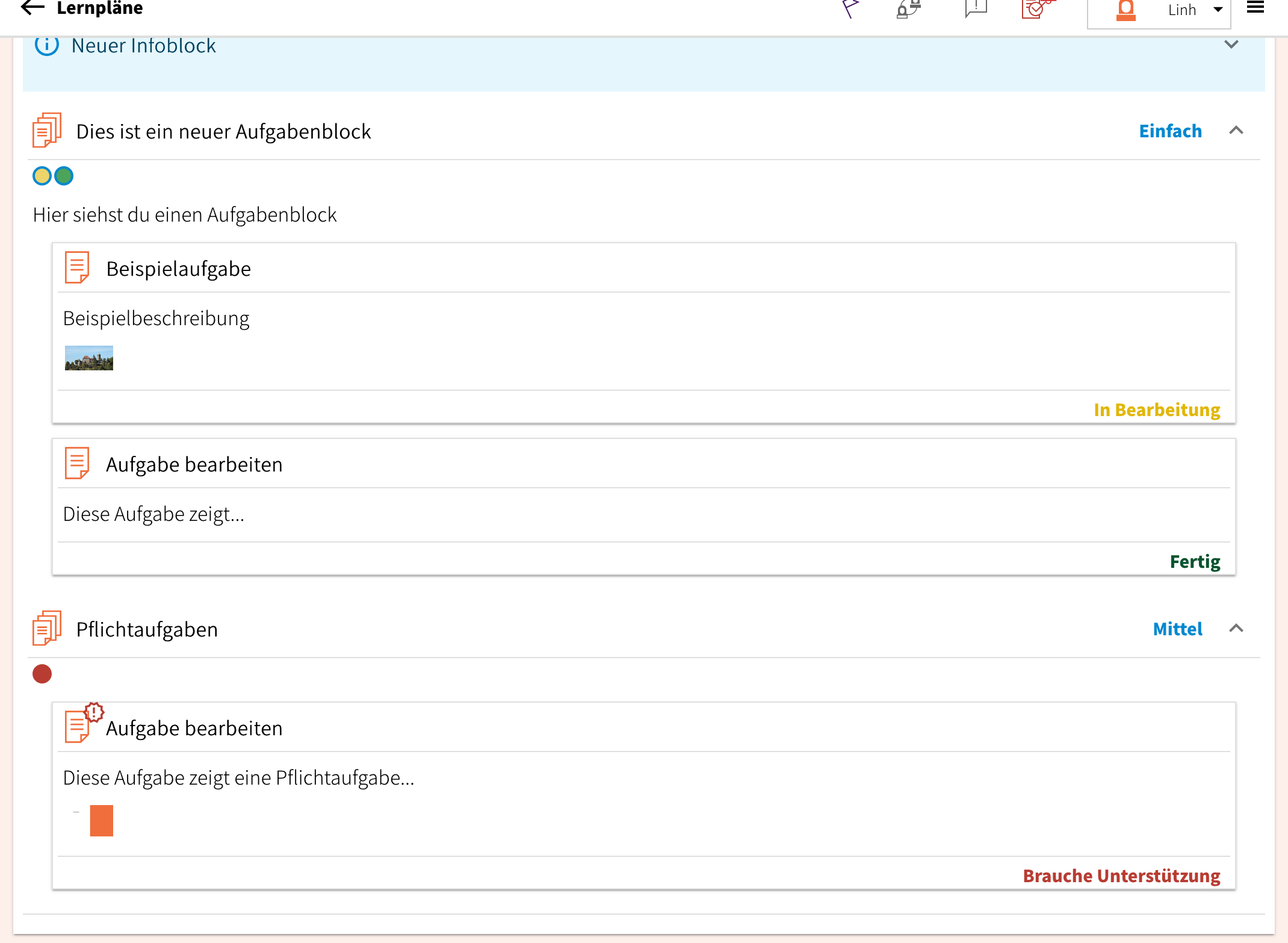This screenshot has width=1288, height=943.
Task: Click the speech bubble notification icon
Action: (976, 8)
